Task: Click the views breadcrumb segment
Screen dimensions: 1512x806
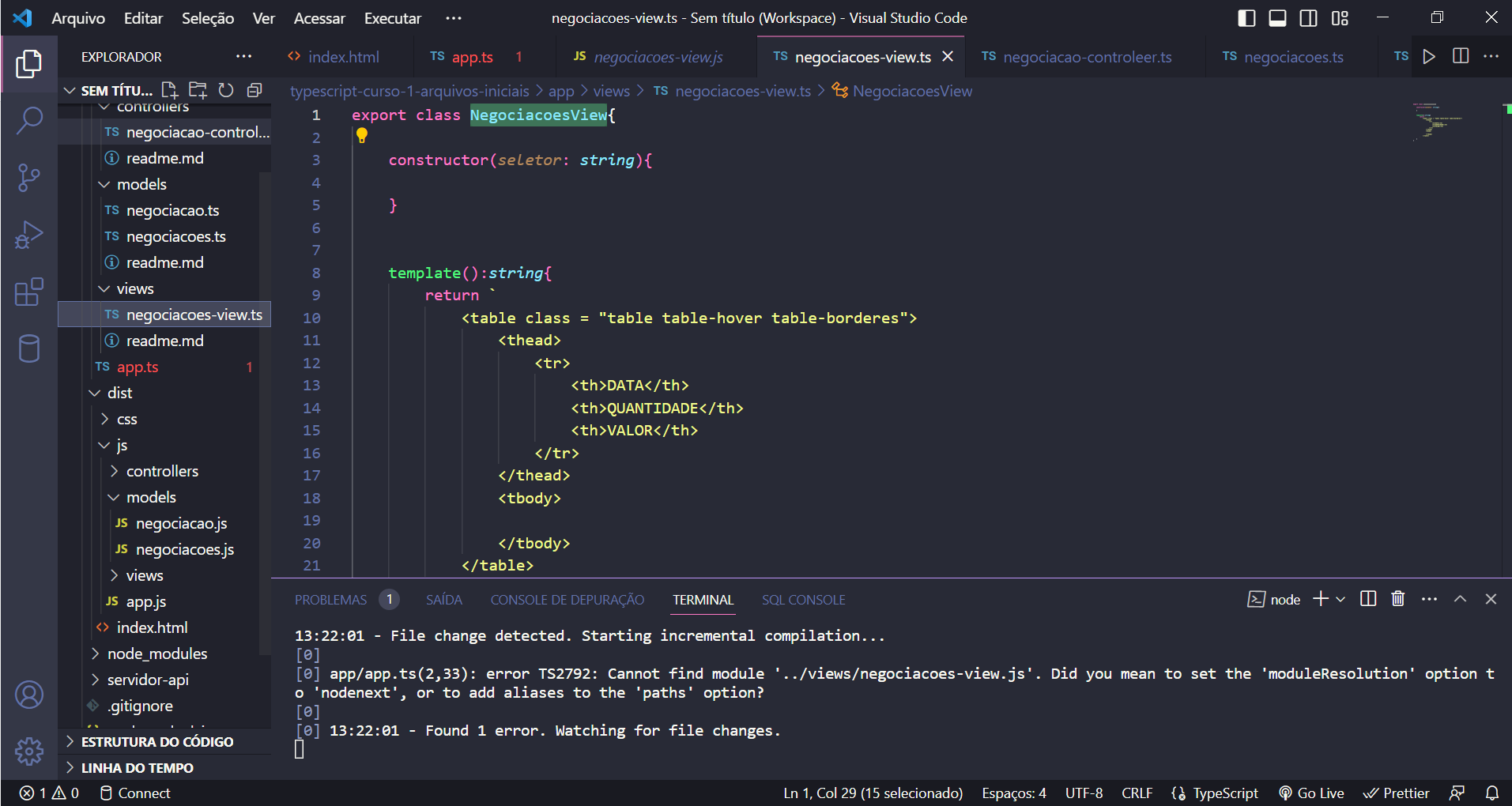Action: (x=611, y=91)
